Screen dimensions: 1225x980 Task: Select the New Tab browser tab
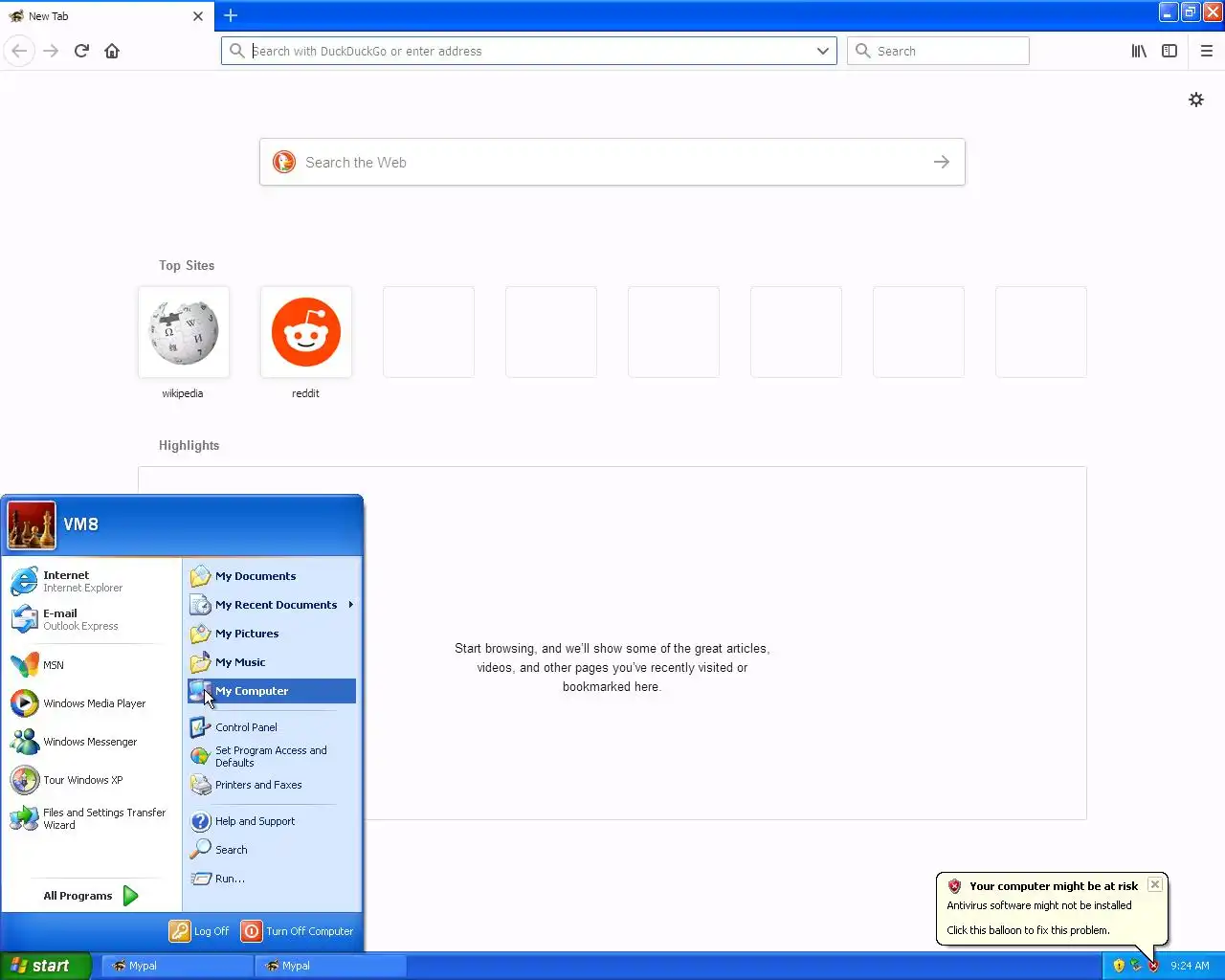[x=105, y=16]
